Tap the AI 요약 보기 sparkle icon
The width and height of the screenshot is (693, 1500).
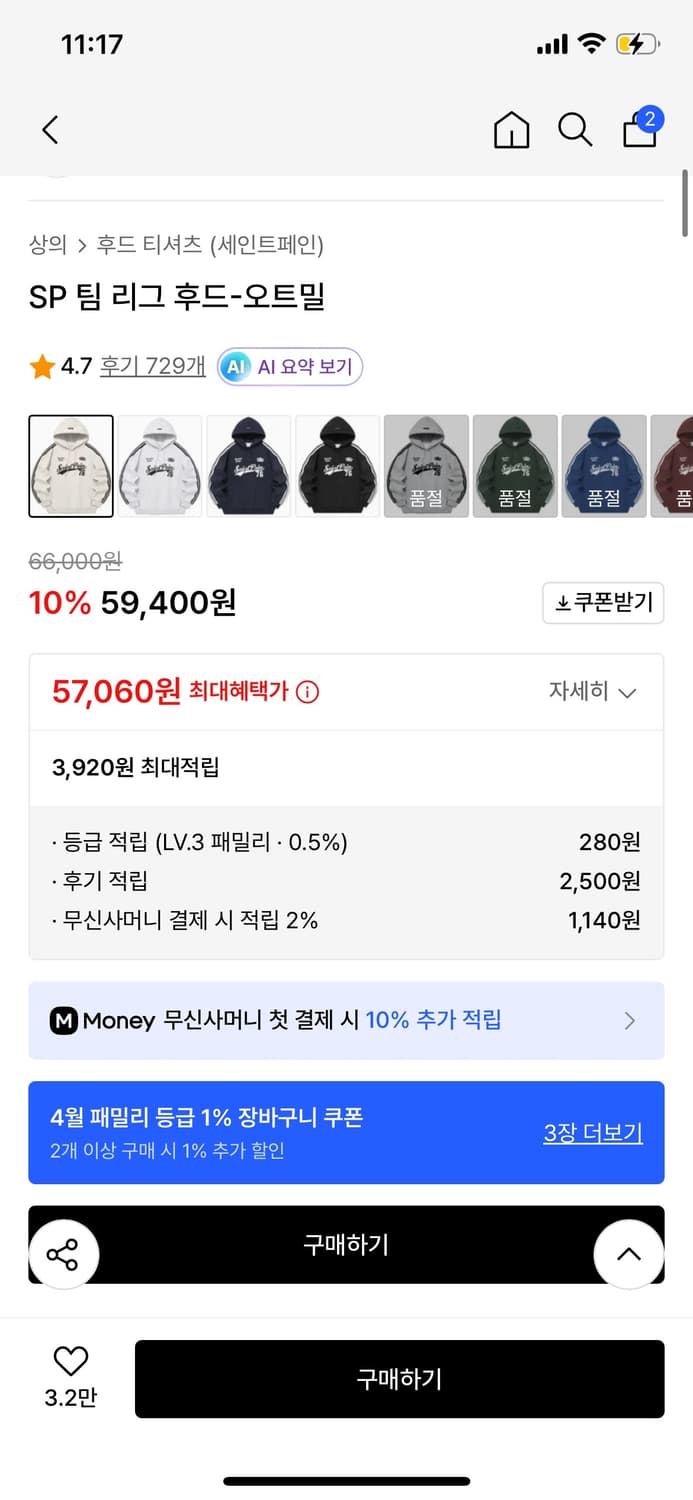(x=236, y=367)
